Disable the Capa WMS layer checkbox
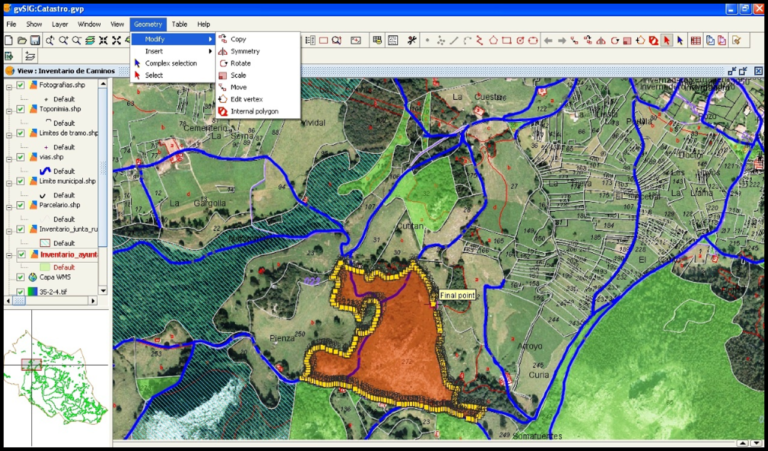 coord(21,277)
